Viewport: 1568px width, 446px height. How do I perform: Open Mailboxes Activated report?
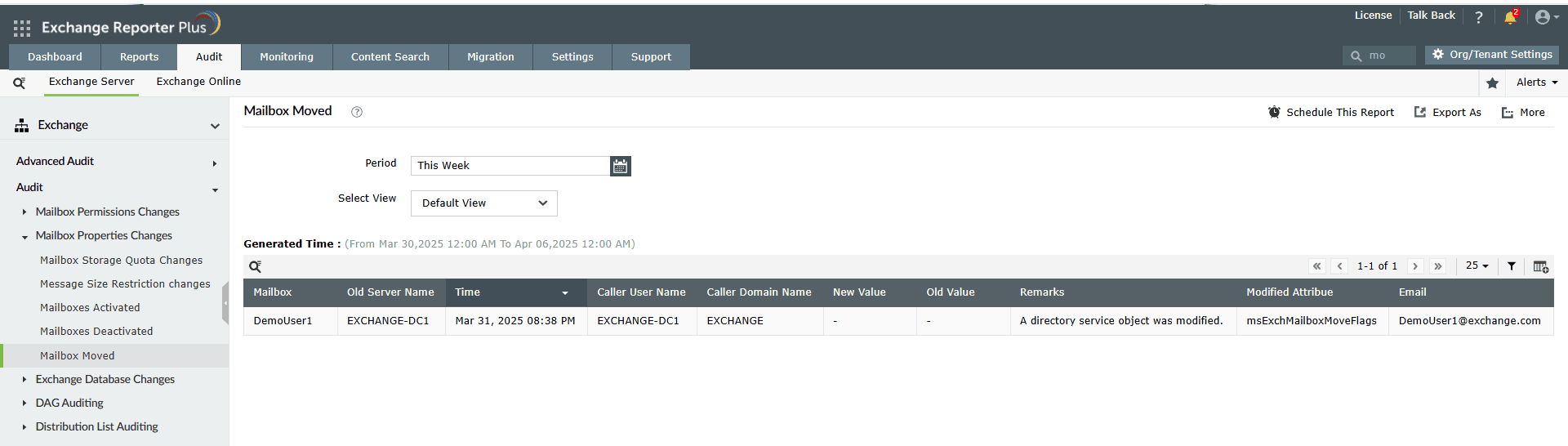[x=90, y=308]
